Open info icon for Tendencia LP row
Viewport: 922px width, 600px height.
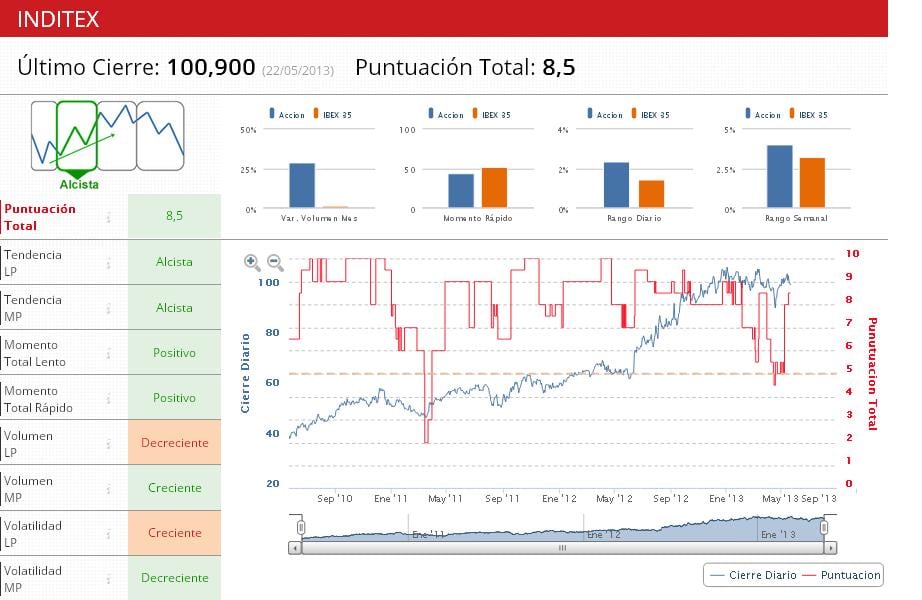pos(109,264)
